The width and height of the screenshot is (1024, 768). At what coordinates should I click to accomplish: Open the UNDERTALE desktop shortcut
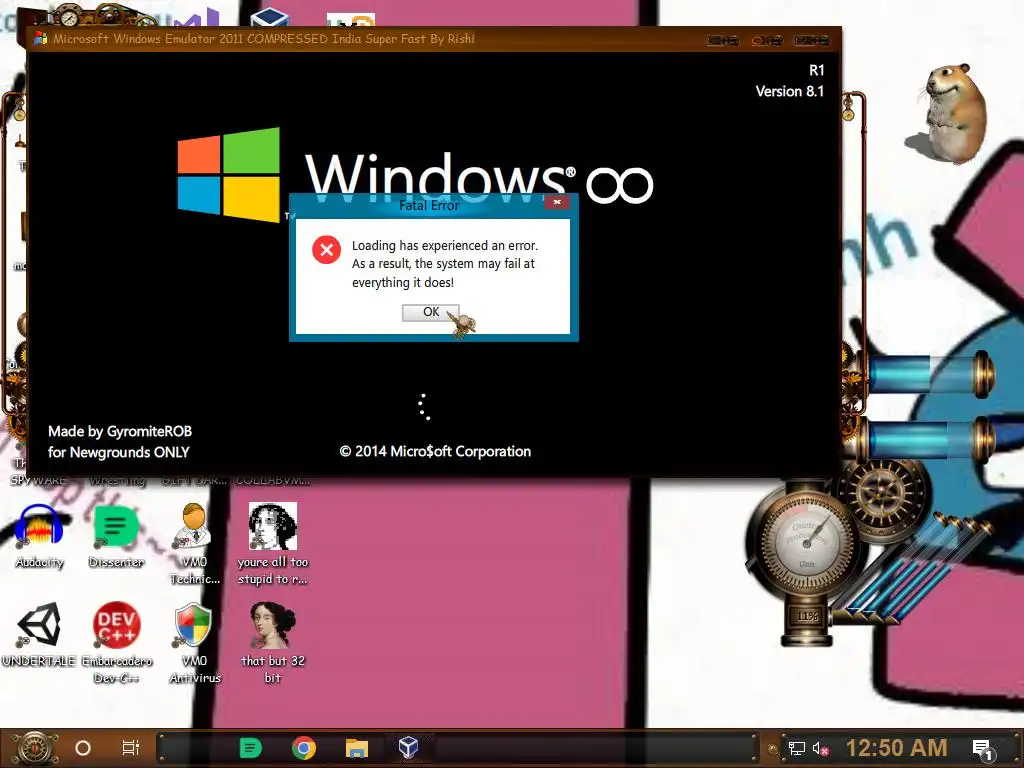click(x=39, y=633)
